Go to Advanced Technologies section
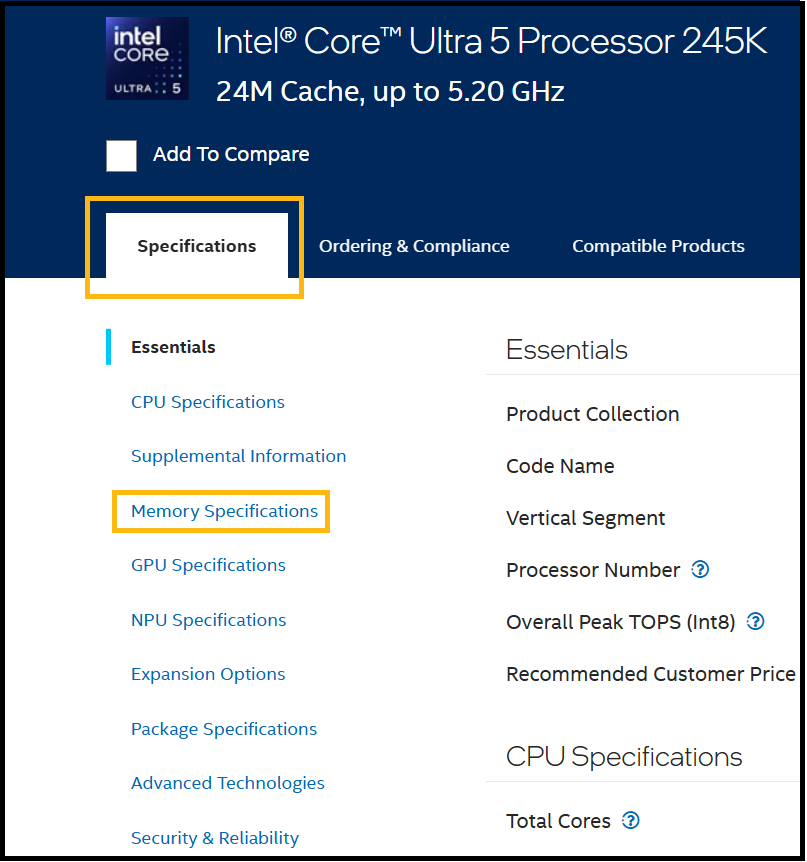Image resolution: width=807 pixels, height=862 pixels. click(228, 783)
